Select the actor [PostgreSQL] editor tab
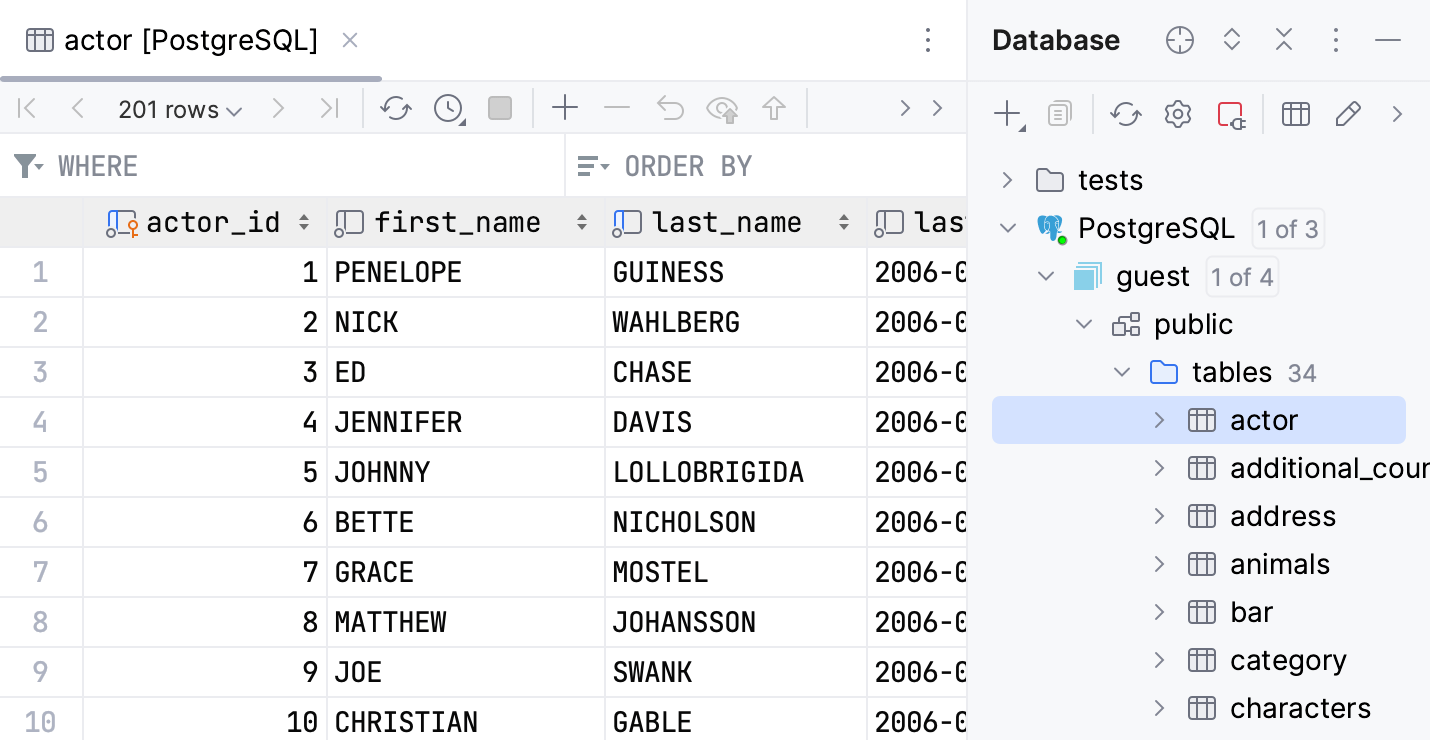This screenshot has height=740, width=1430. pyautogui.click(x=190, y=40)
